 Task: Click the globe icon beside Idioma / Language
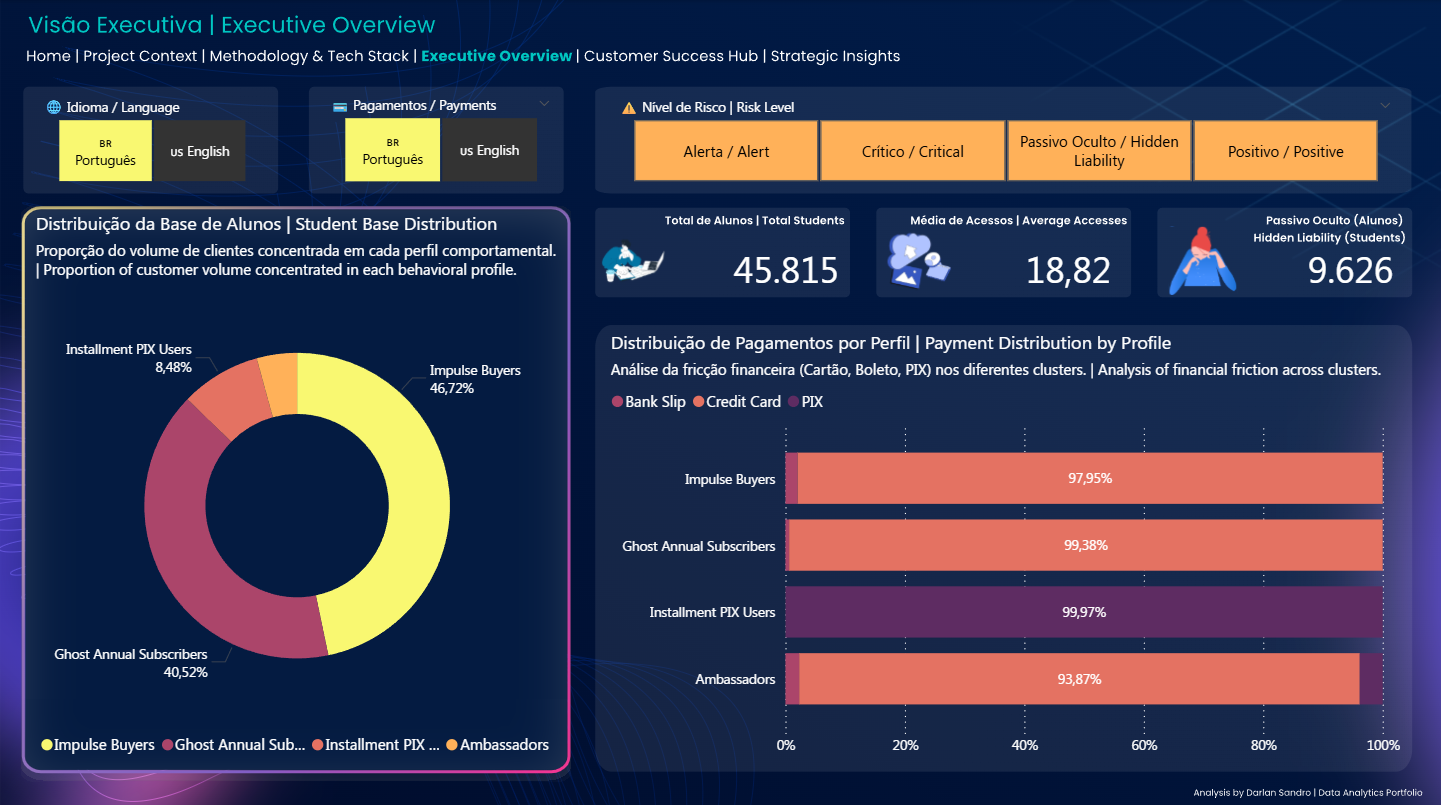(x=54, y=108)
